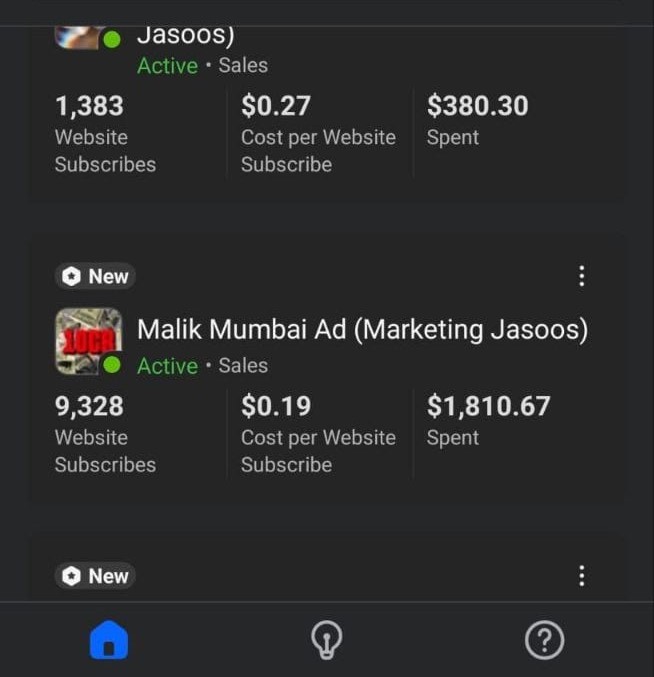The width and height of the screenshot is (654, 677).
Task: Open the help question mark icon
Action: click(x=545, y=640)
